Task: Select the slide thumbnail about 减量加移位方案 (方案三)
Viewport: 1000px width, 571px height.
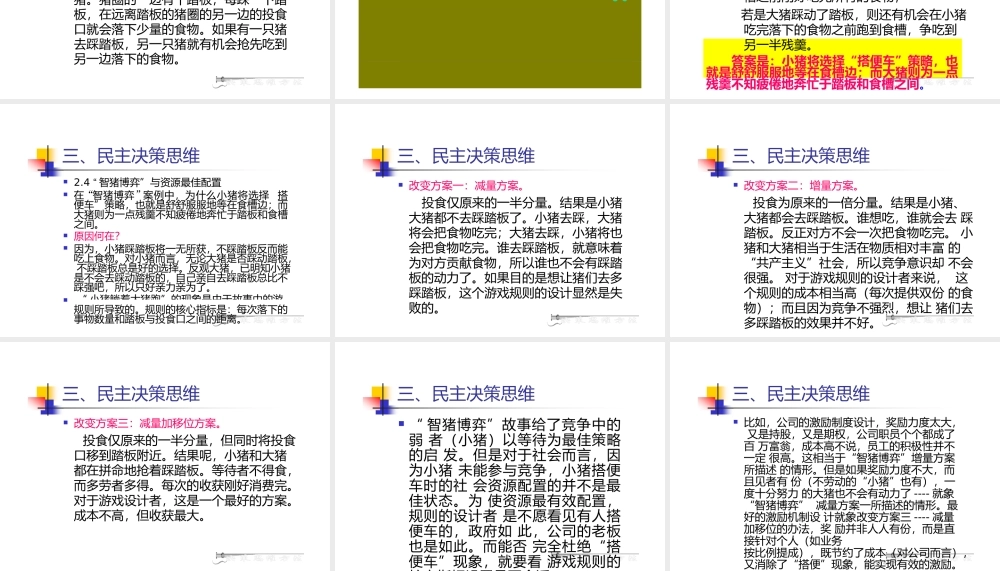Action: pyautogui.click(x=165, y=457)
